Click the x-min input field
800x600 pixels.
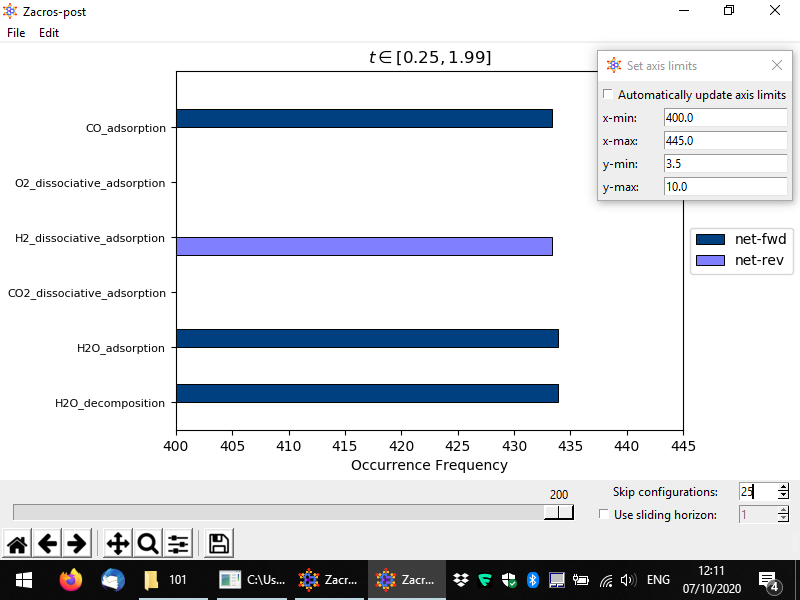(x=725, y=118)
